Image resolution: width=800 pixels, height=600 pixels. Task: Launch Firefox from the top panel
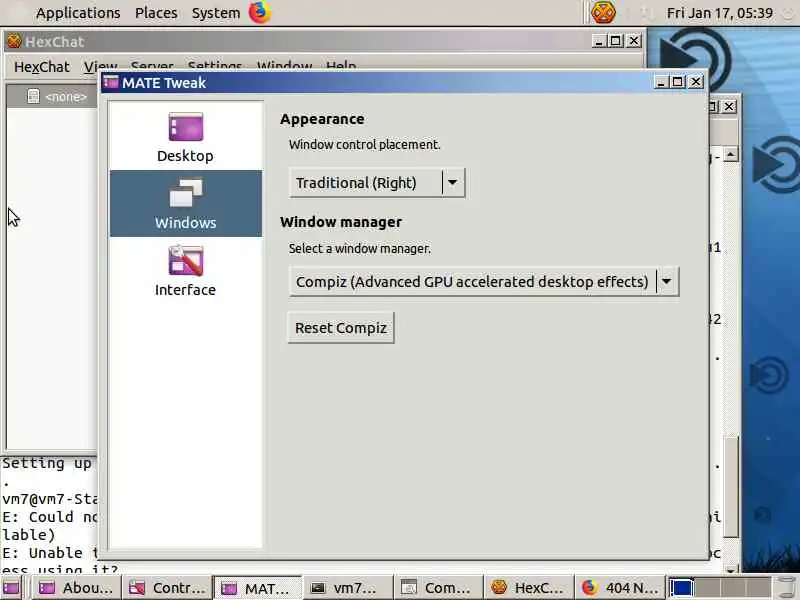[260, 12]
